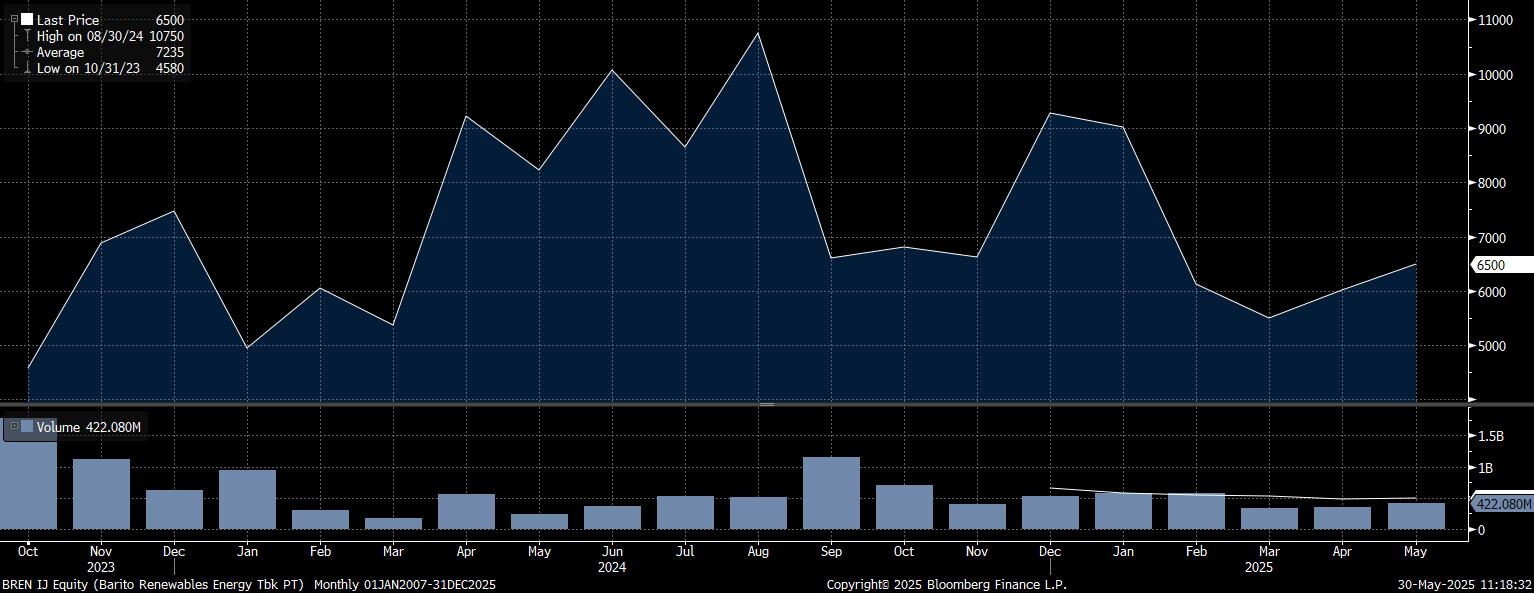Click the 422.080M volume axis tag
This screenshot has height=593, width=1534.
[1503, 504]
